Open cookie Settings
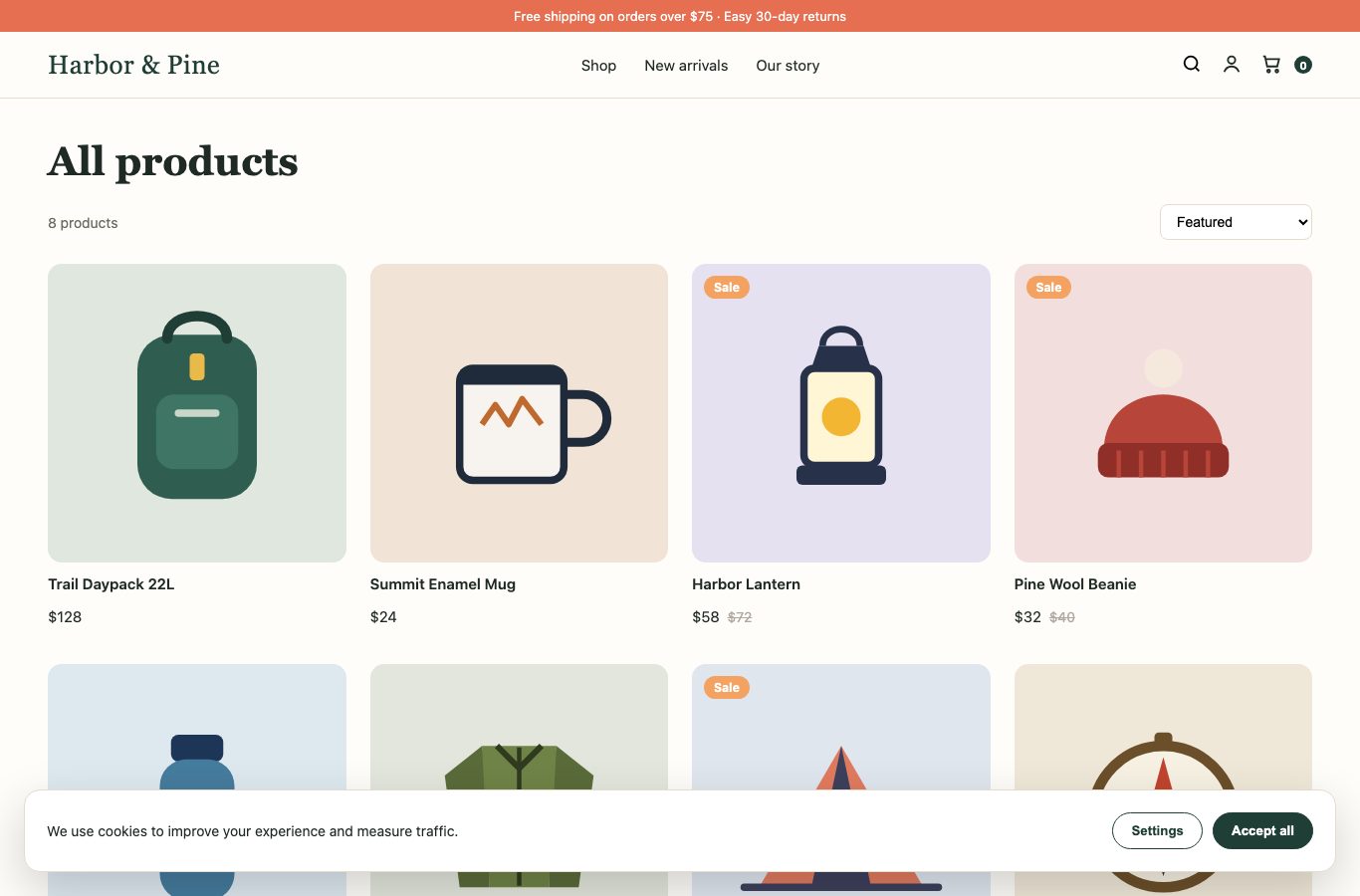 pos(1157,831)
